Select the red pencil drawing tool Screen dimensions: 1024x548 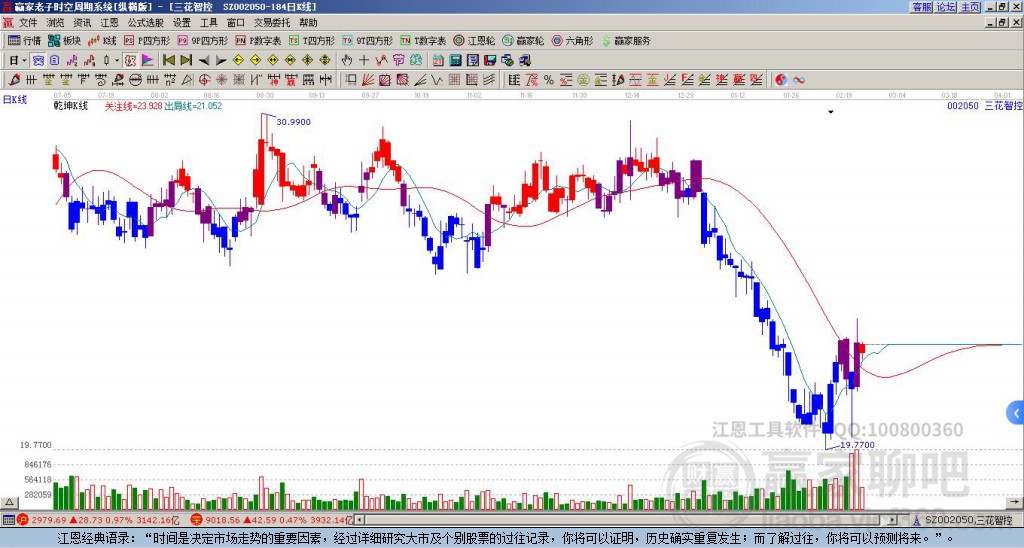14,80
